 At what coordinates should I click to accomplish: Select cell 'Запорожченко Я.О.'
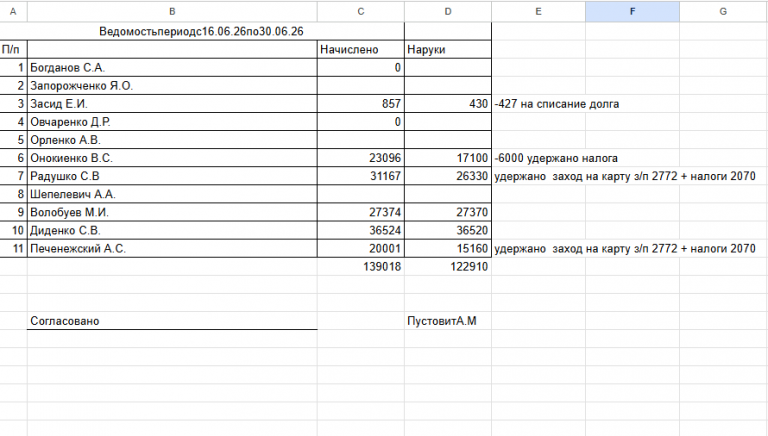tap(172, 86)
